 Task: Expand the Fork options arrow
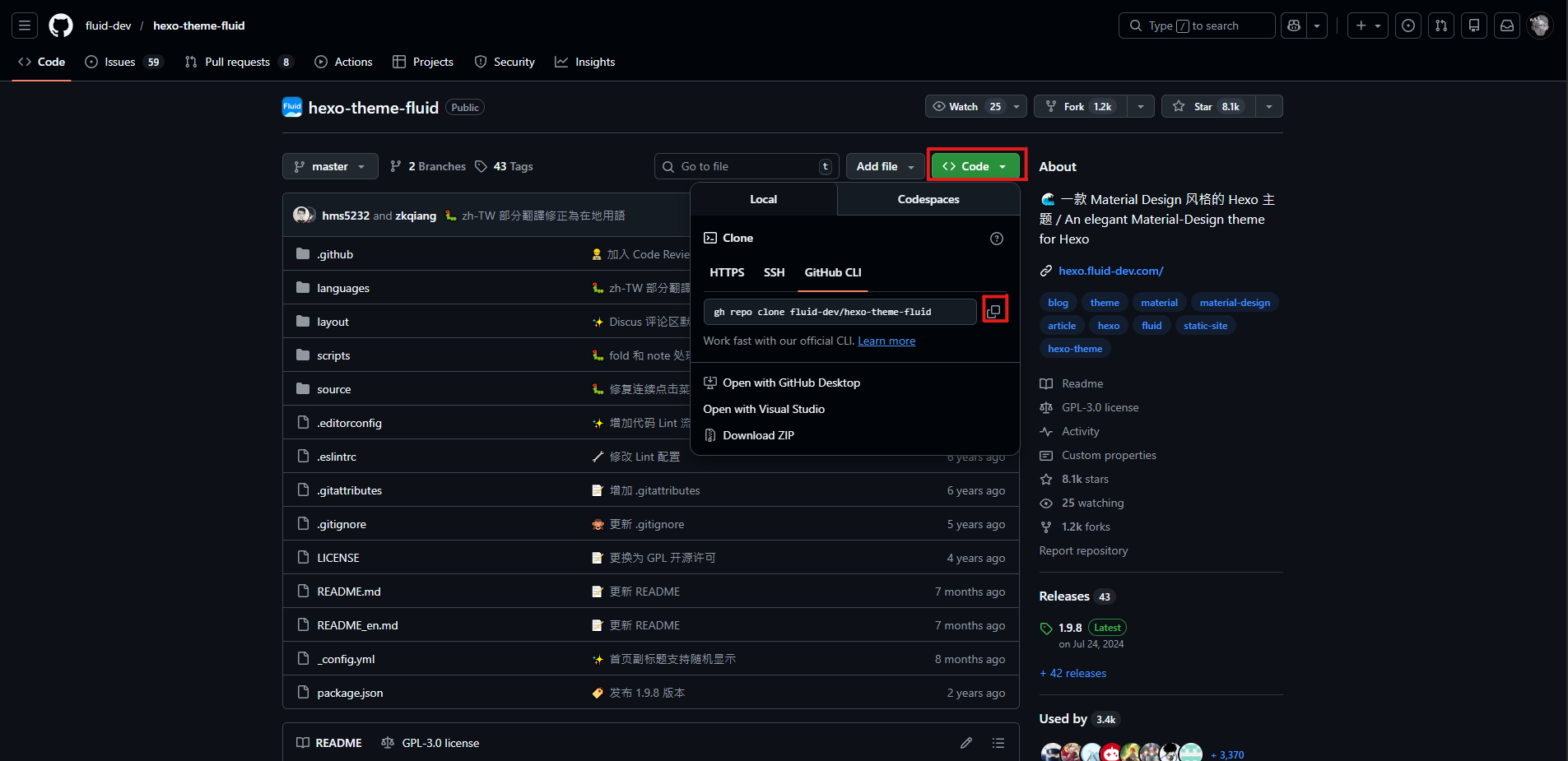[x=1140, y=107]
